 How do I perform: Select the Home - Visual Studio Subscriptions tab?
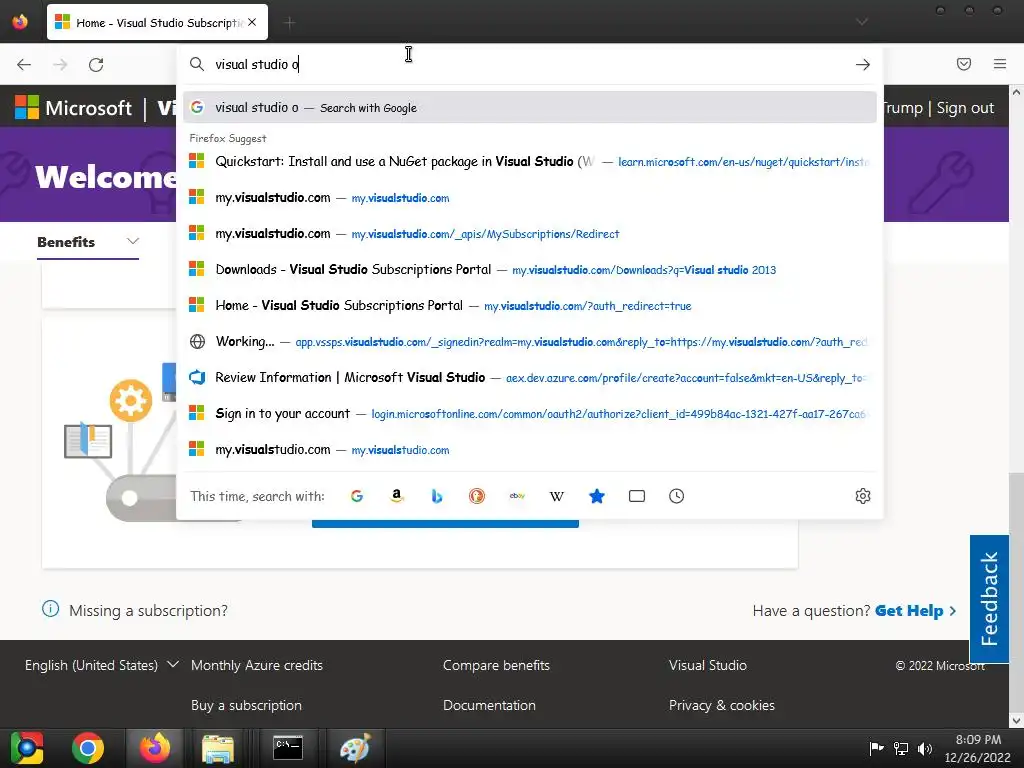tap(157, 22)
